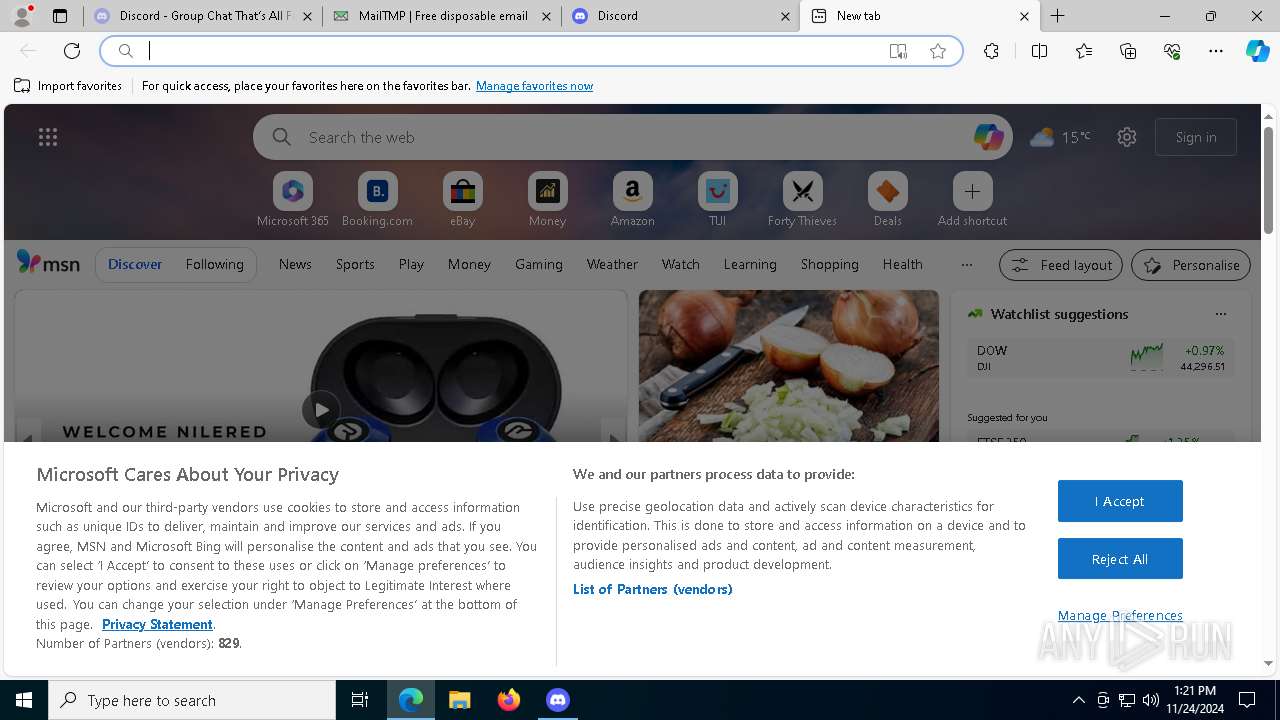Click the Copilot icon in search box
Screen dimensions: 1280x720
(x=988, y=137)
